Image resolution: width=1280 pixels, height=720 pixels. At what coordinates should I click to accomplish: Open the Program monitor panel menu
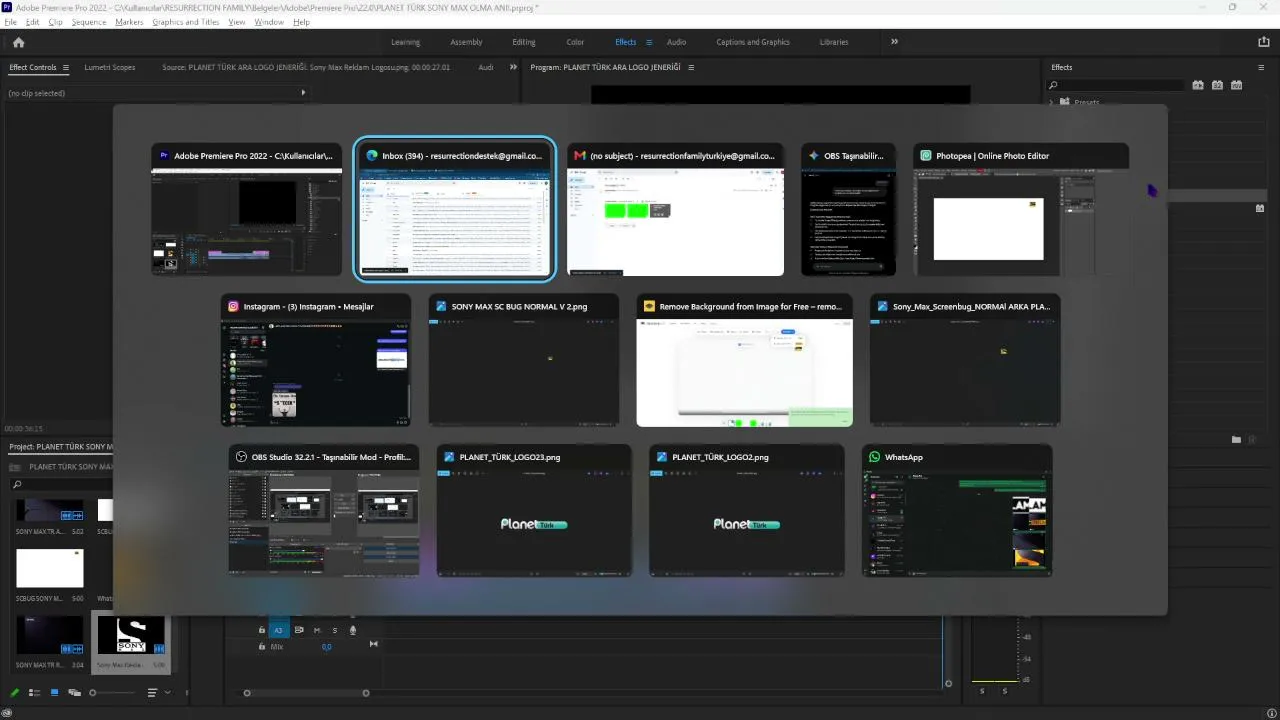pos(690,67)
